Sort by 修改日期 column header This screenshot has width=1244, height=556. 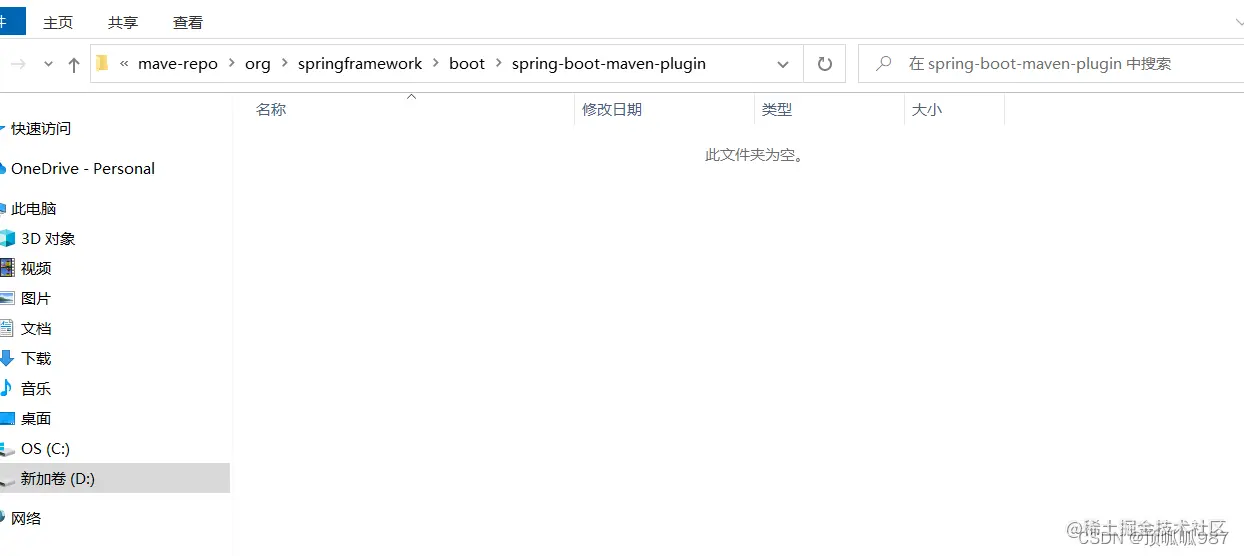coord(612,110)
